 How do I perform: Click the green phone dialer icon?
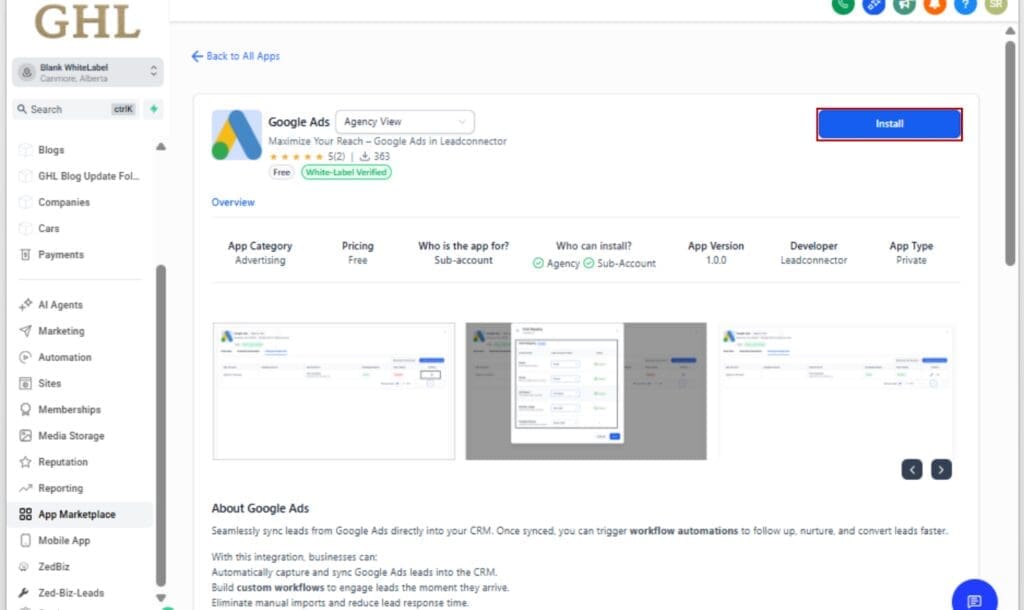pos(842,5)
